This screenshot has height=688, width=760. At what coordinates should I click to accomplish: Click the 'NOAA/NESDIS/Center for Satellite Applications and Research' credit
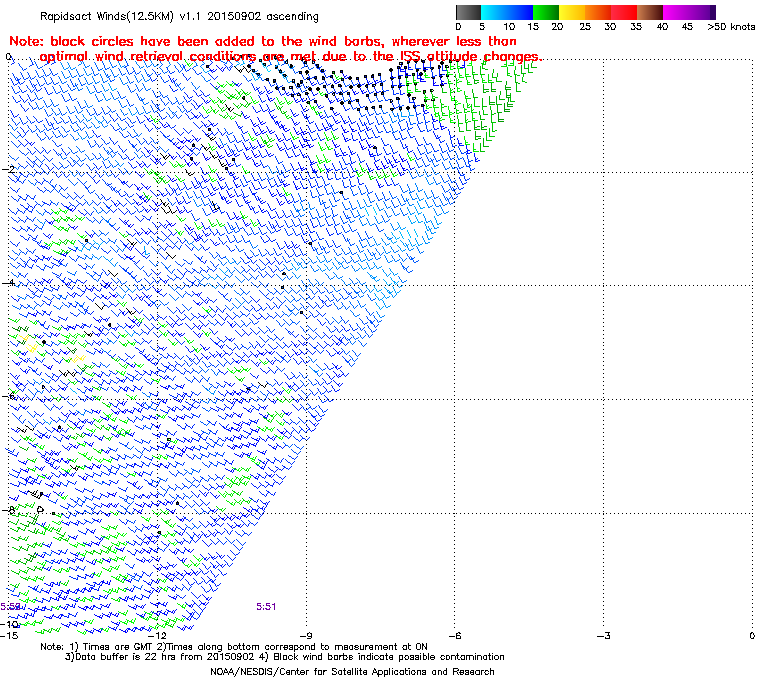[352, 672]
